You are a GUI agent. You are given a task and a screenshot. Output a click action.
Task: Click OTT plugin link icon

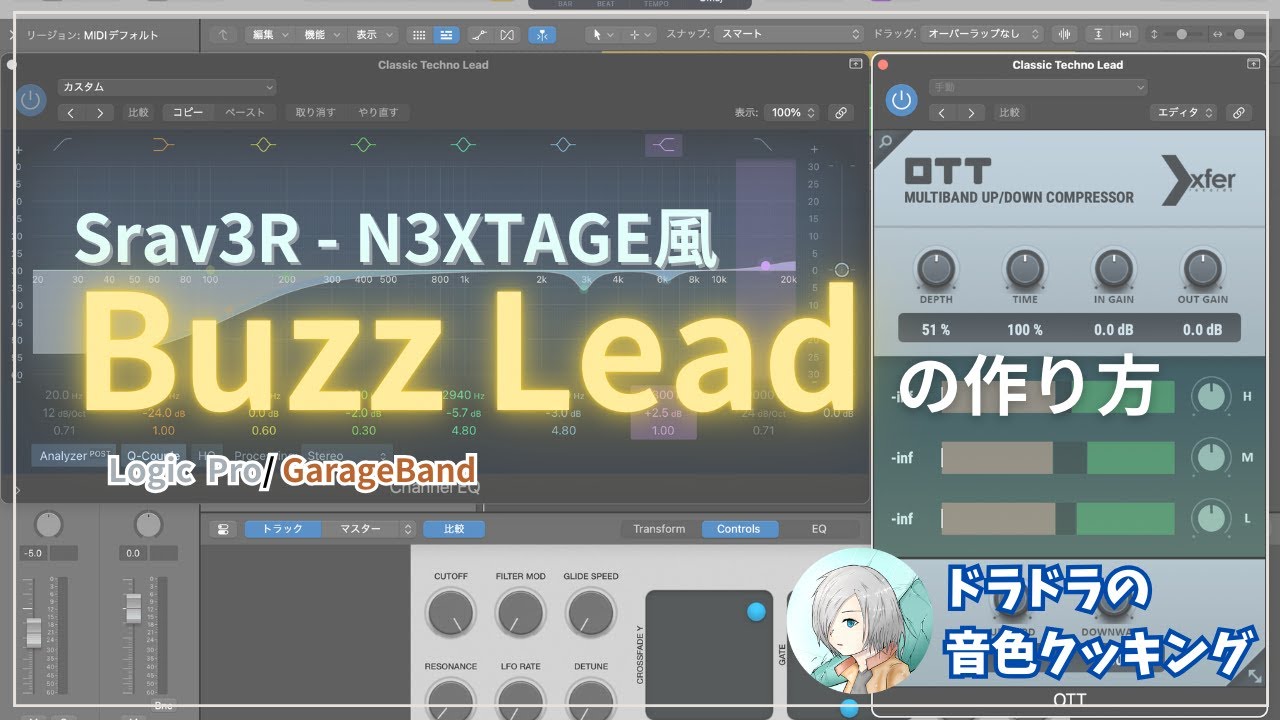tap(1238, 113)
